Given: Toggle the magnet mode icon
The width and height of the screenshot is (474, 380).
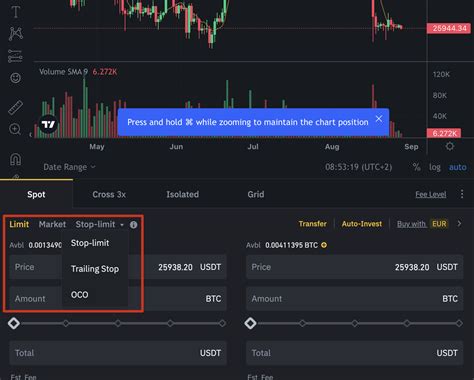Looking at the screenshot, I should point(15,159).
